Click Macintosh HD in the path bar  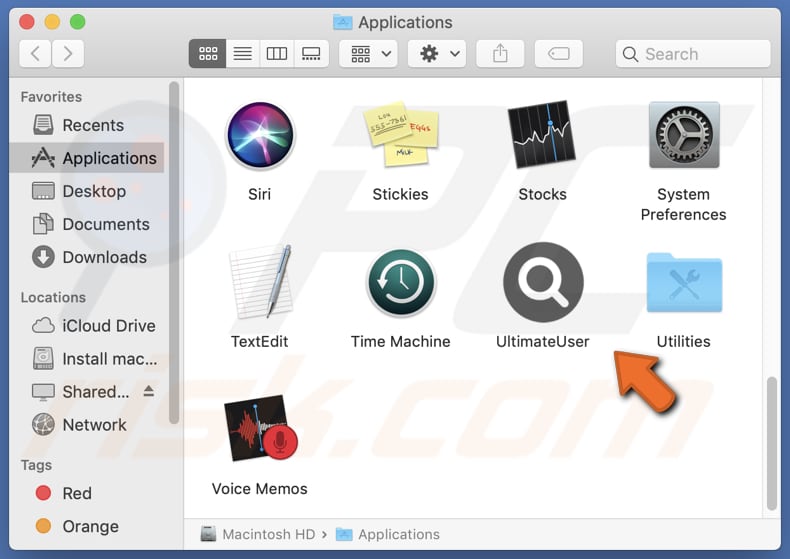tap(258, 534)
